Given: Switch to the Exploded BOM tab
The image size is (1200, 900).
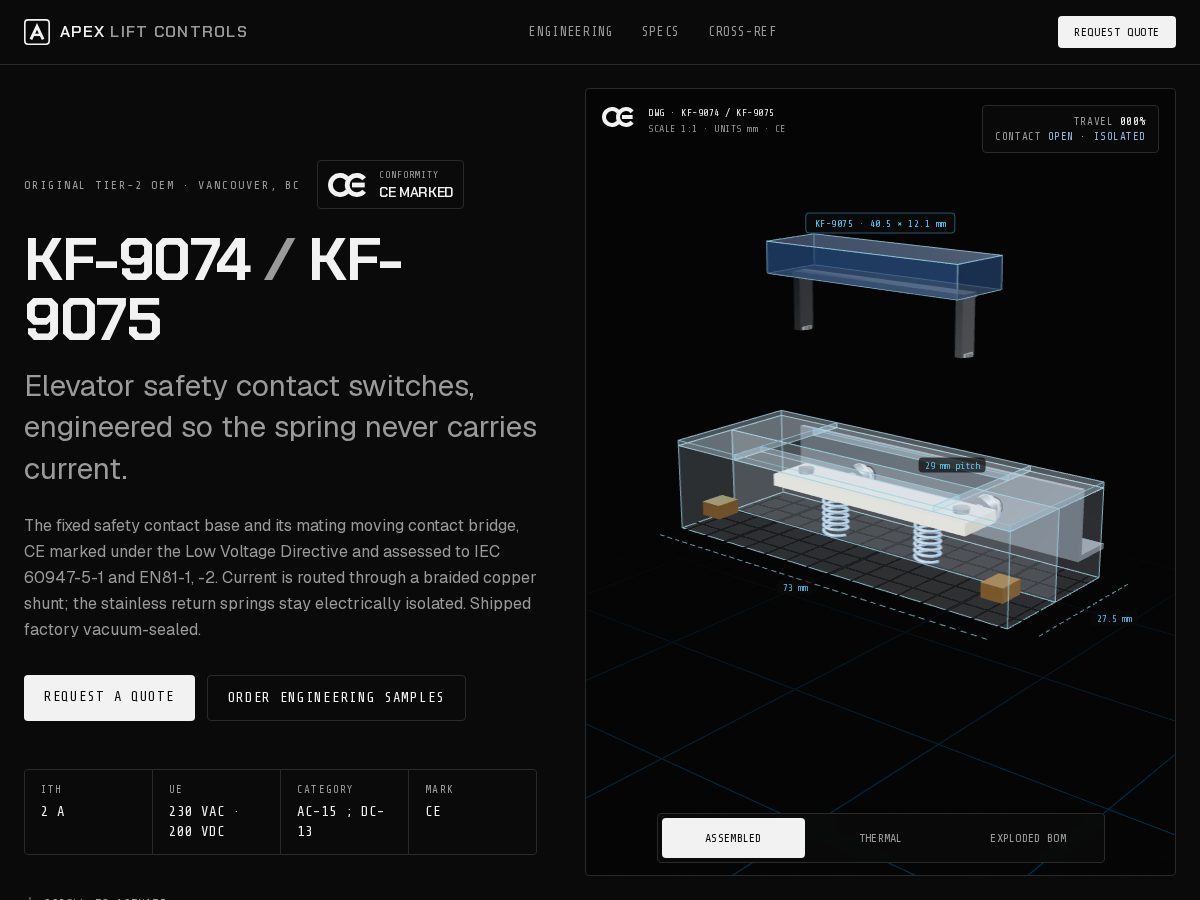Looking at the screenshot, I should click(x=1028, y=838).
